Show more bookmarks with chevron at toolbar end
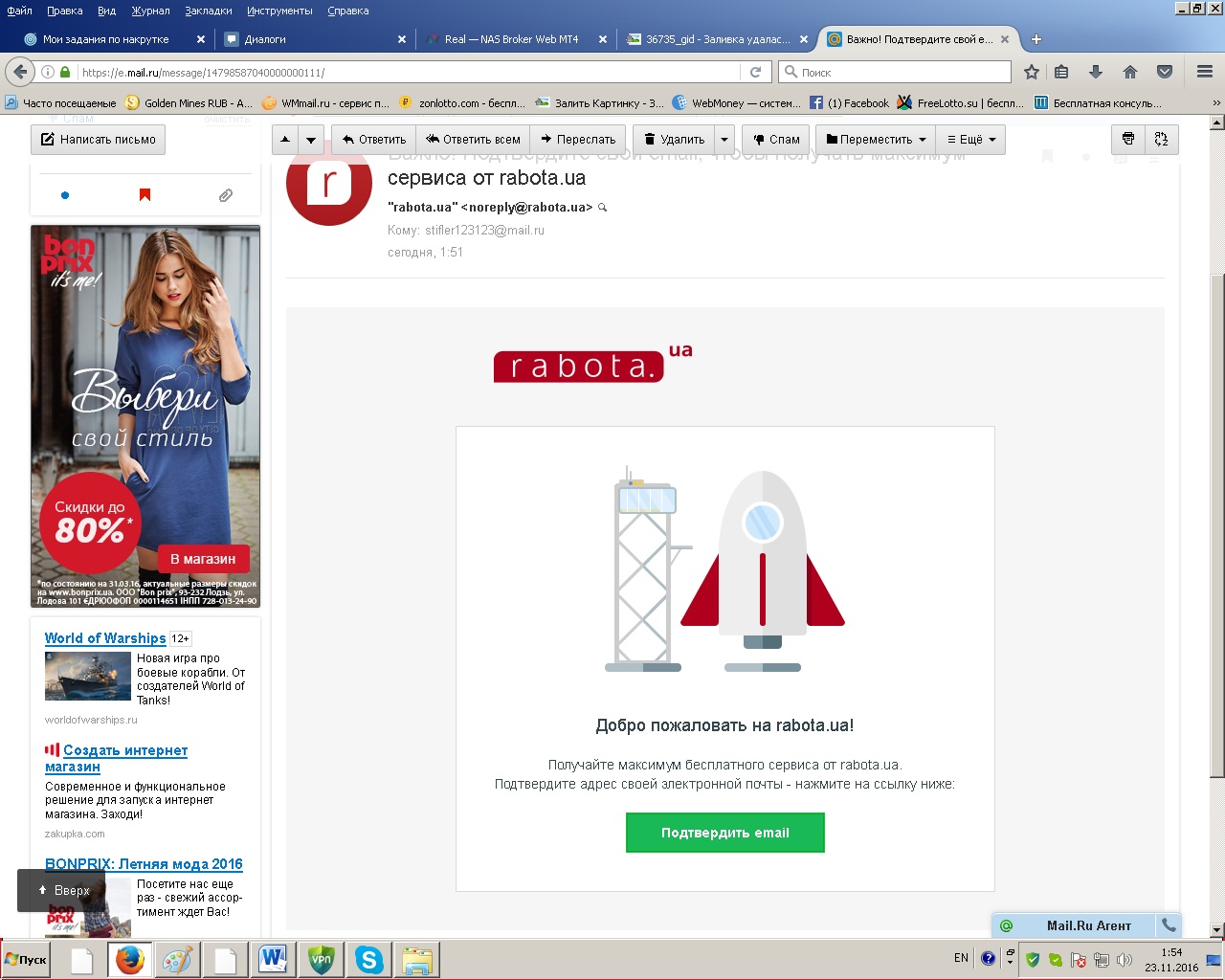 [x=1216, y=103]
